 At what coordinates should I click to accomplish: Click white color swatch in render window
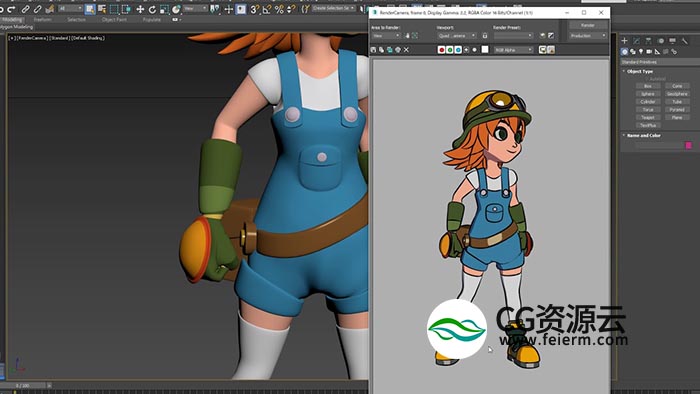485,50
